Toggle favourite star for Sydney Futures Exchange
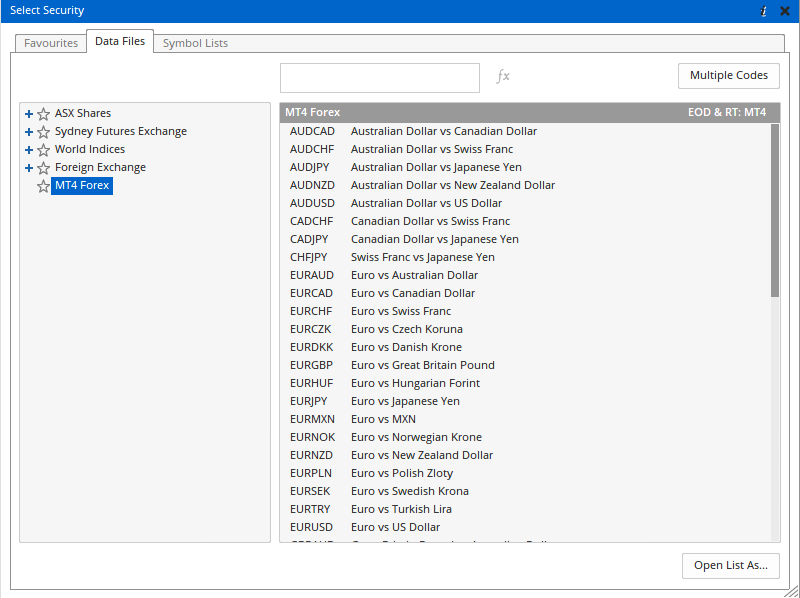Viewport: 800px width, 598px height. 43,132
